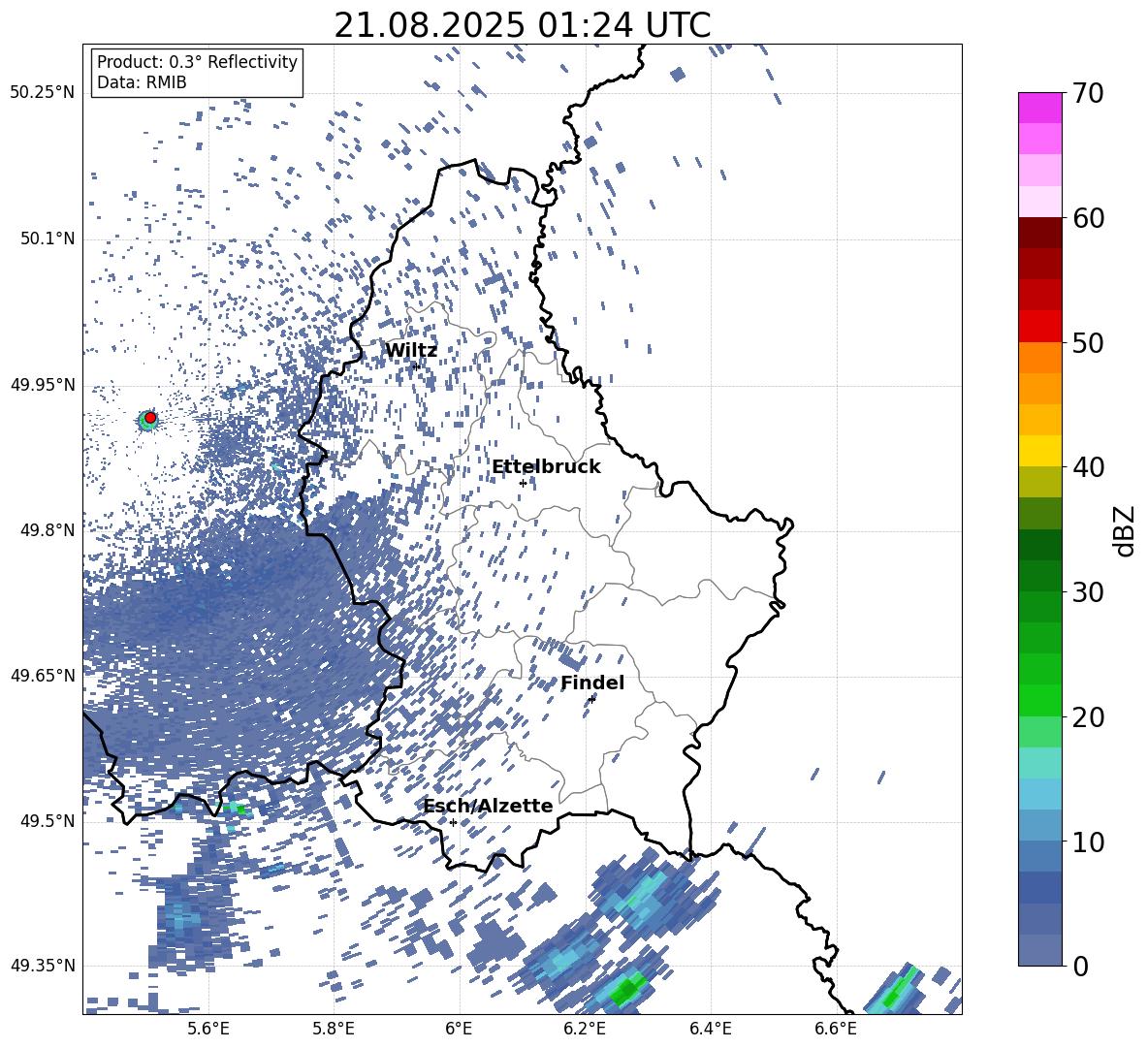1148x1048 pixels.
Task: Click the dBZ colorbar axis label
Action: pos(1126,530)
